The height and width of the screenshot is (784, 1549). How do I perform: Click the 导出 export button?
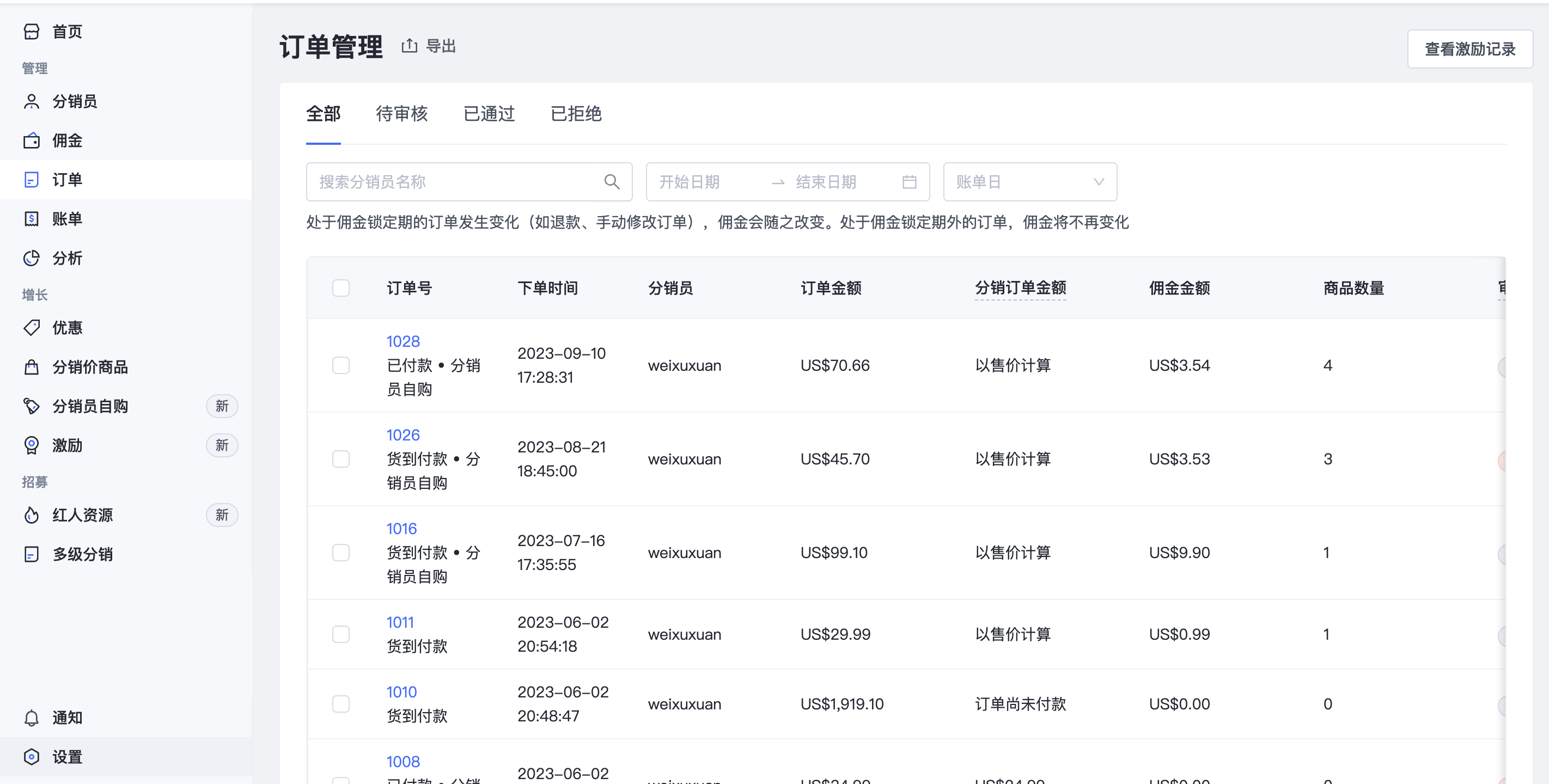429,46
